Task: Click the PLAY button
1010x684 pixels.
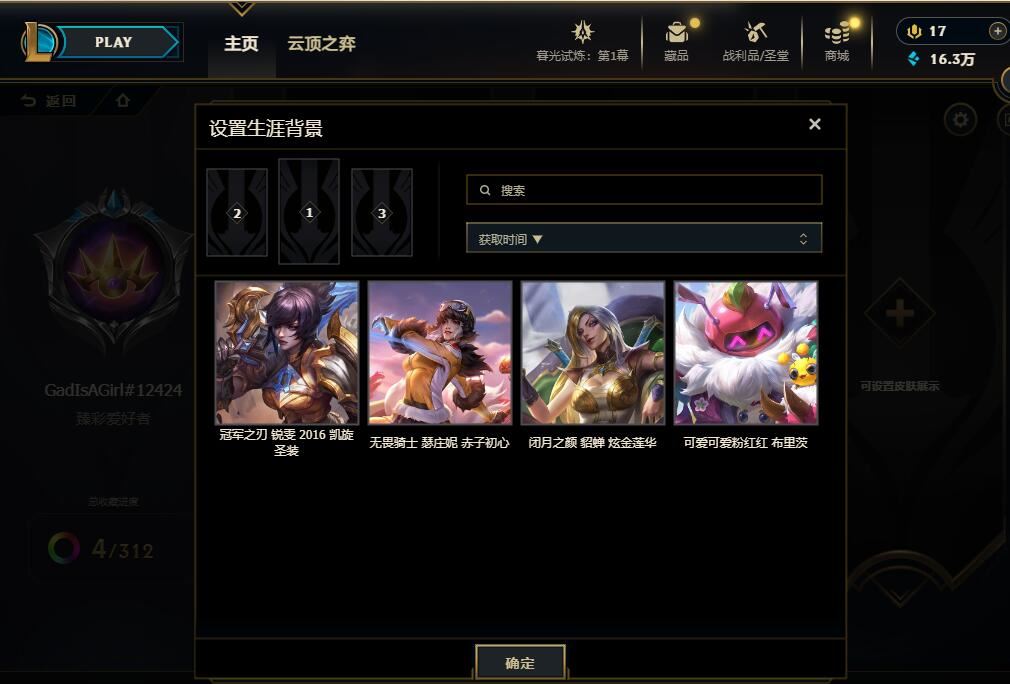Action: pos(113,43)
